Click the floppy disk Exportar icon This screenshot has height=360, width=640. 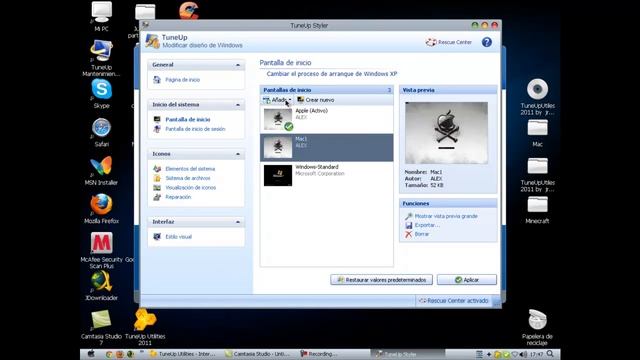(409, 225)
